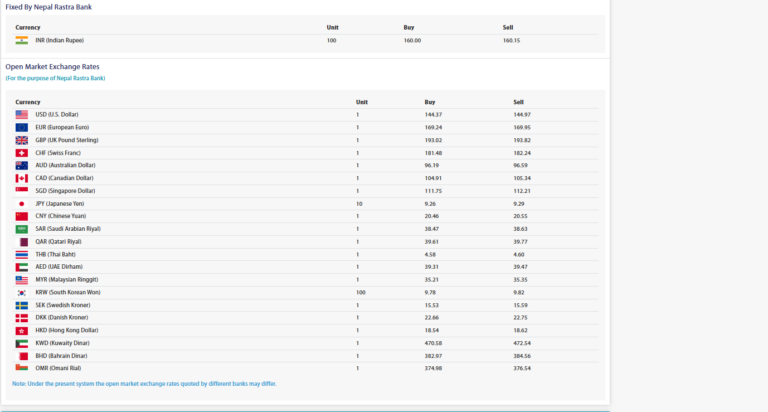768x412 pixels.
Task: Select the 'OMR (Omani Rial)' currency label
Action: coord(59,368)
